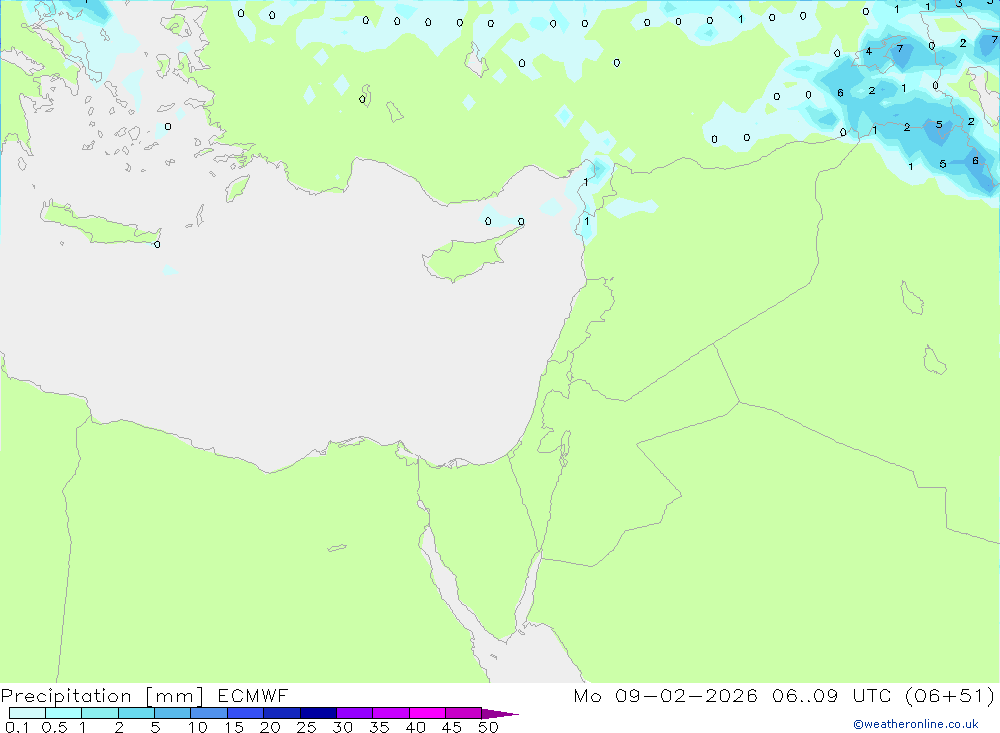Click the '06..09 UTC' time text
Screen dimensions: 1000x733
point(832,695)
